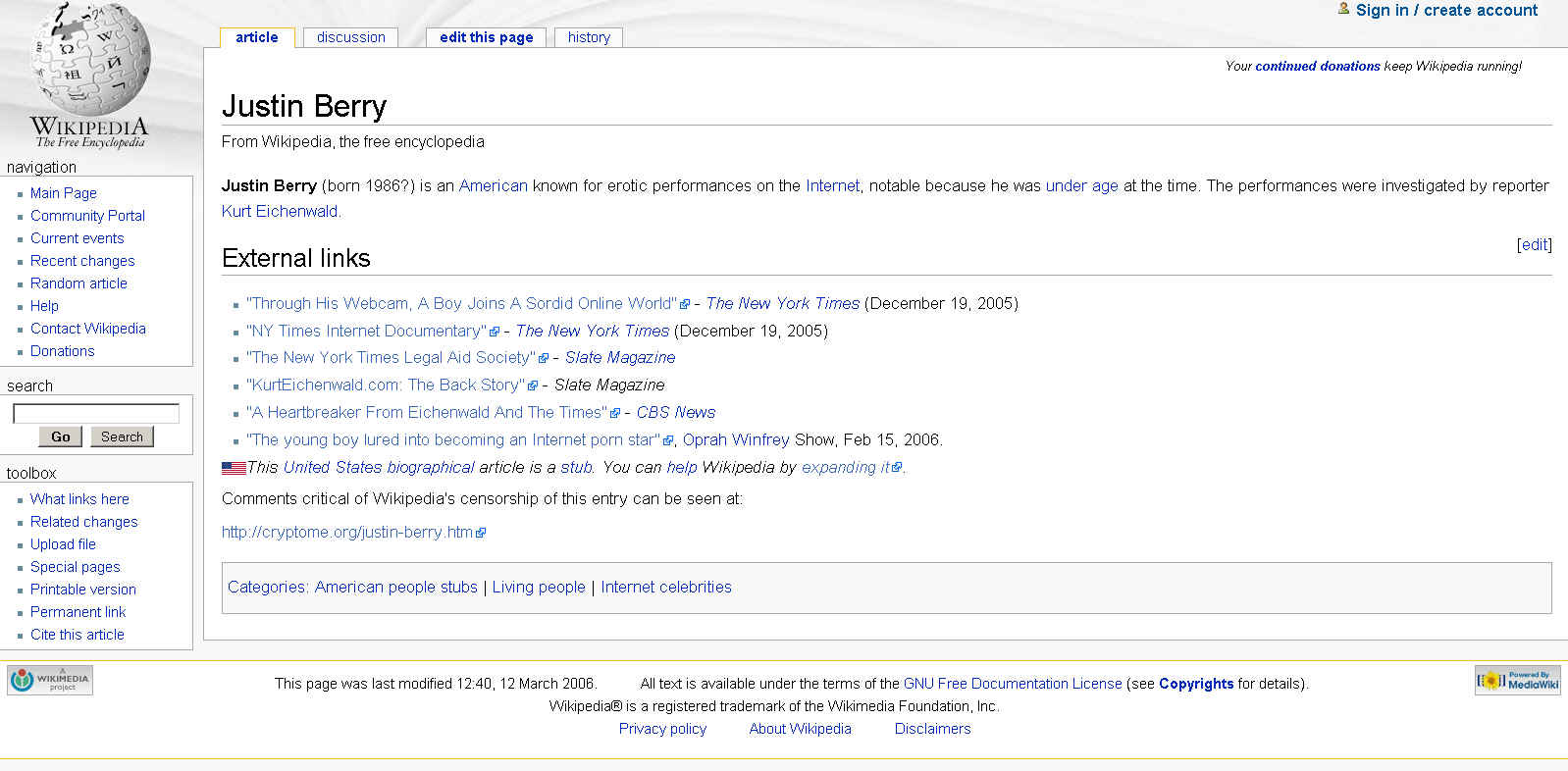Open the GNU Free Documentation License link
1568x771 pixels.
(1012, 684)
